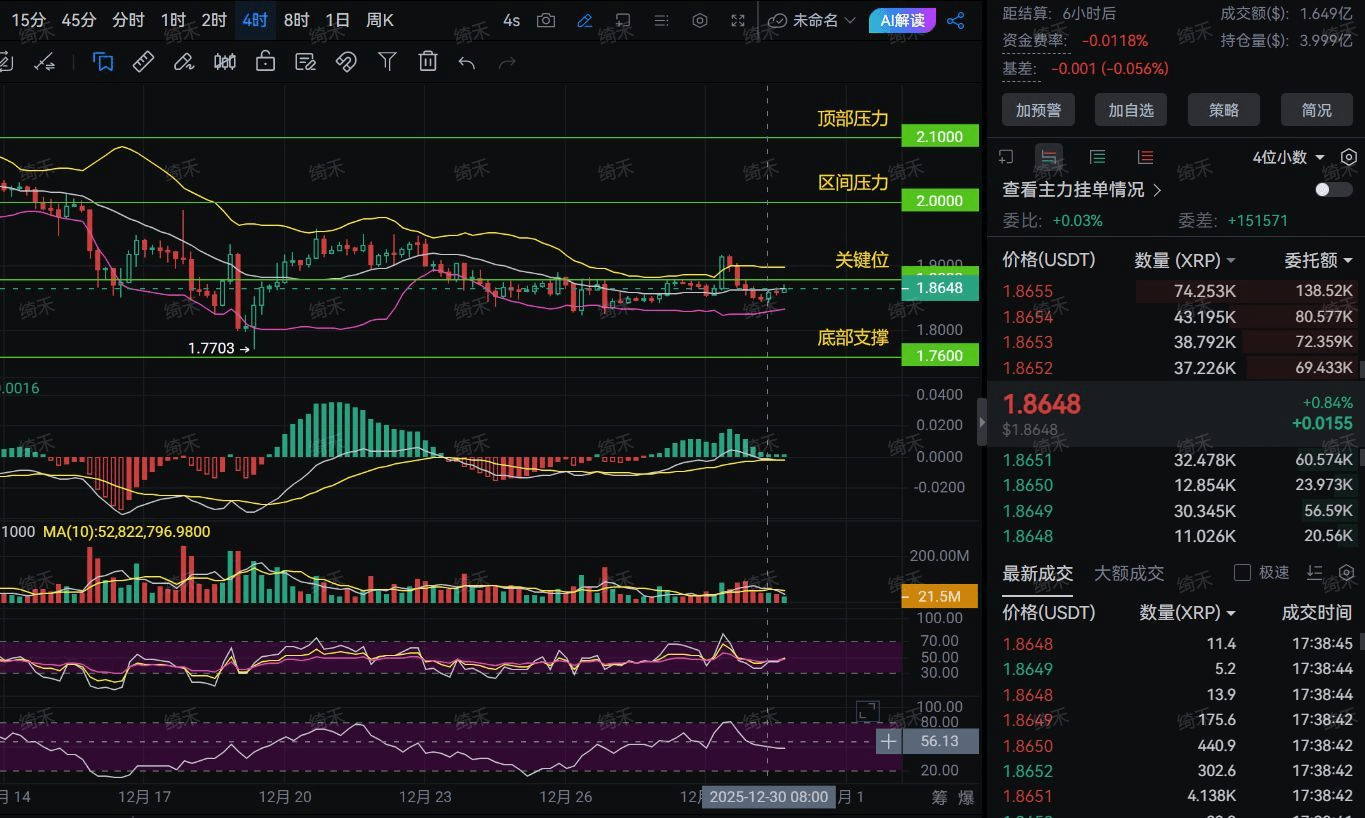This screenshot has height=818, width=1365.
Task: Show buy orders only view
Action: tap(1097, 157)
